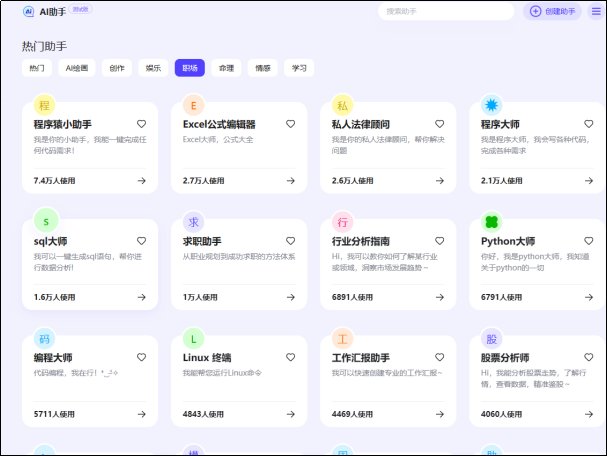607x456 pixels.
Task: Select the highlighted 职场 tab
Action: 190,68
